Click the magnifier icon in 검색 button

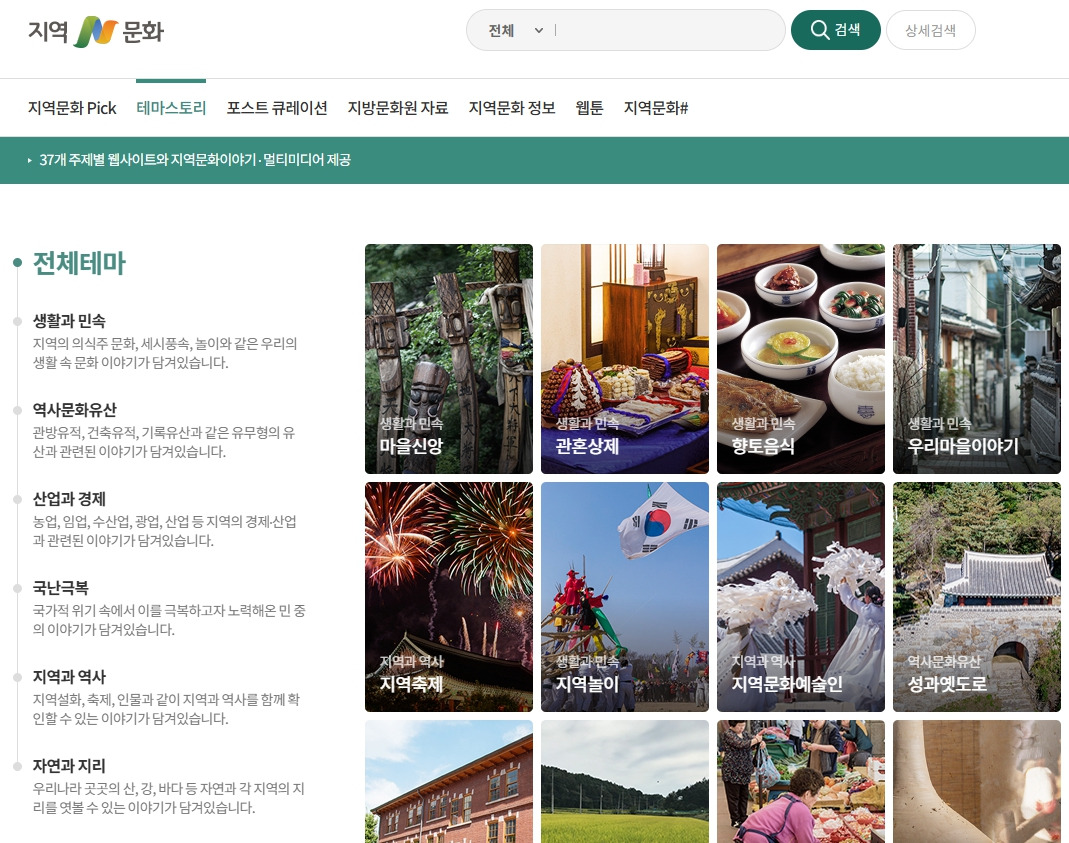click(x=819, y=30)
